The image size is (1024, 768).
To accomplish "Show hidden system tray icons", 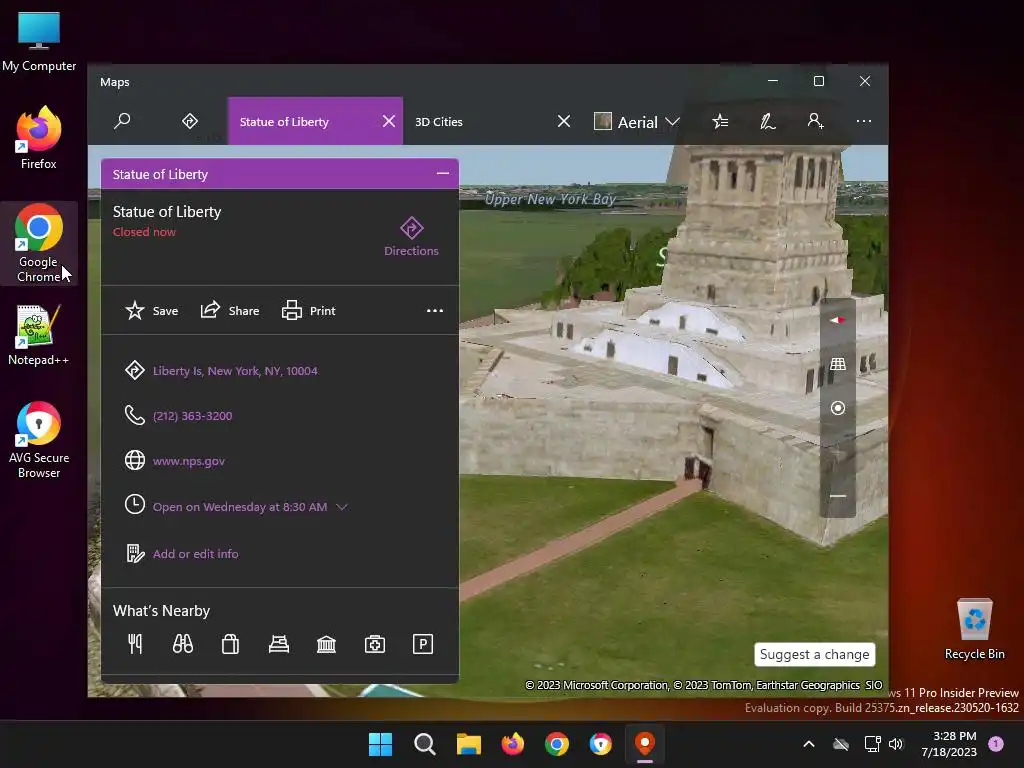I will pos(808,744).
